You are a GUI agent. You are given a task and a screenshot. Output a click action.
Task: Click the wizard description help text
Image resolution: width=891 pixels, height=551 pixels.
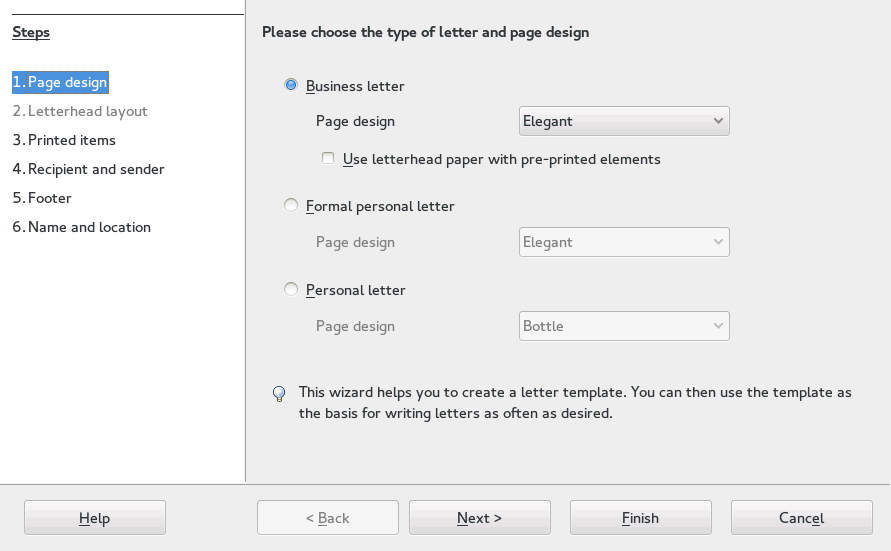pos(575,402)
